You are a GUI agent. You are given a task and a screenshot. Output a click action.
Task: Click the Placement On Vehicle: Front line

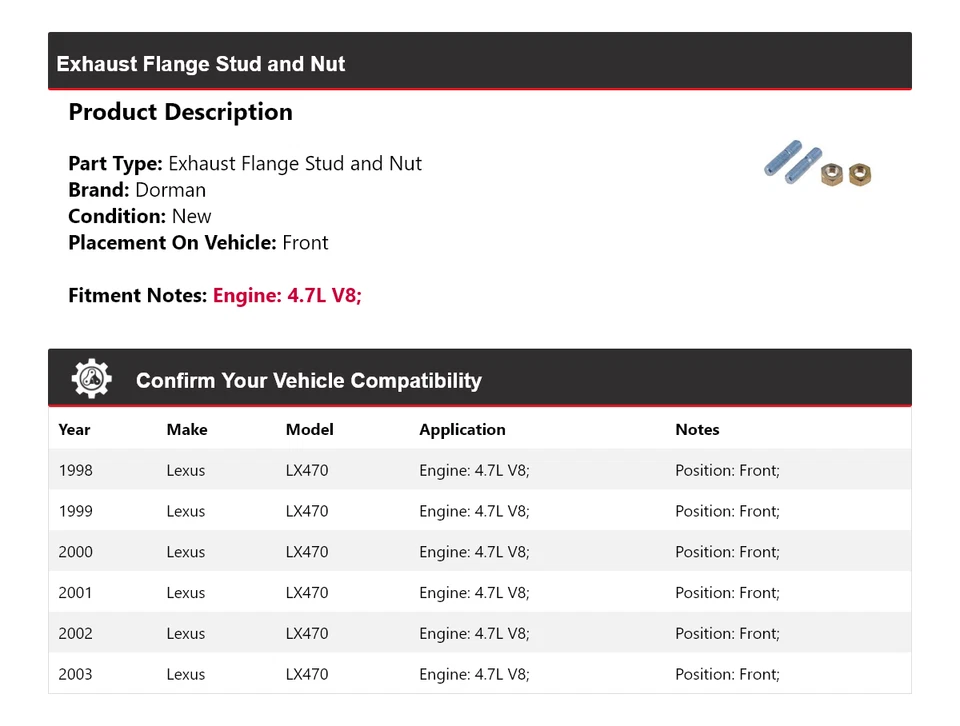[198, 242]
